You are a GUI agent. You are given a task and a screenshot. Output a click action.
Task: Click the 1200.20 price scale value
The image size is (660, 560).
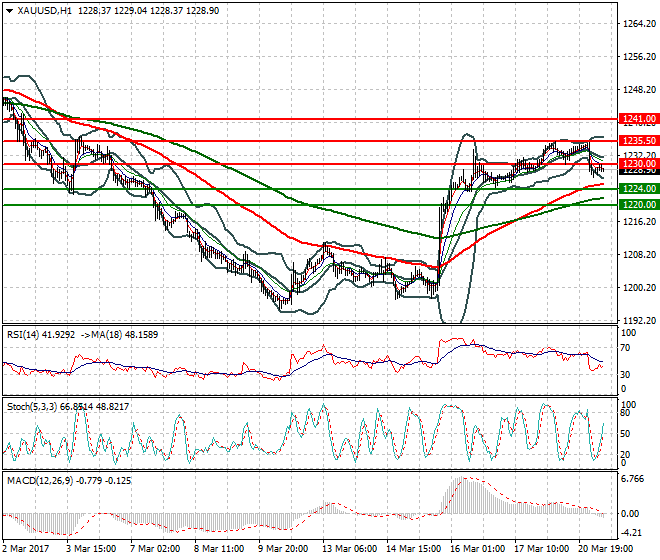tap(639, 288)
